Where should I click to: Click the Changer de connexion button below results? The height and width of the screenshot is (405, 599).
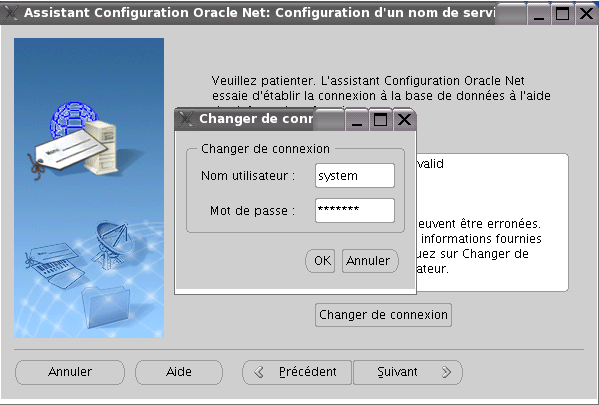point(383,315)
